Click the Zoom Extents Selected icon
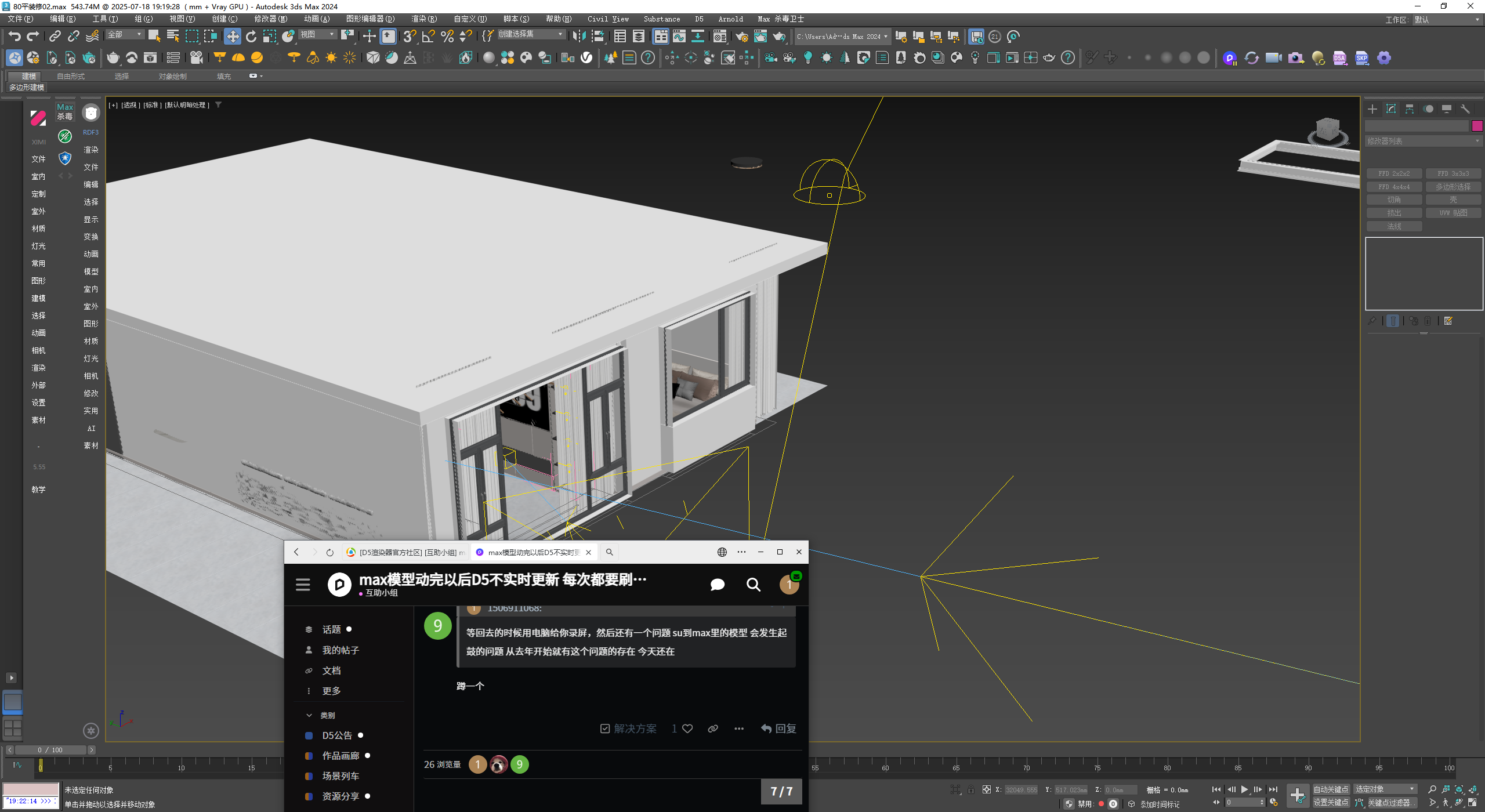 point(1459,789)
